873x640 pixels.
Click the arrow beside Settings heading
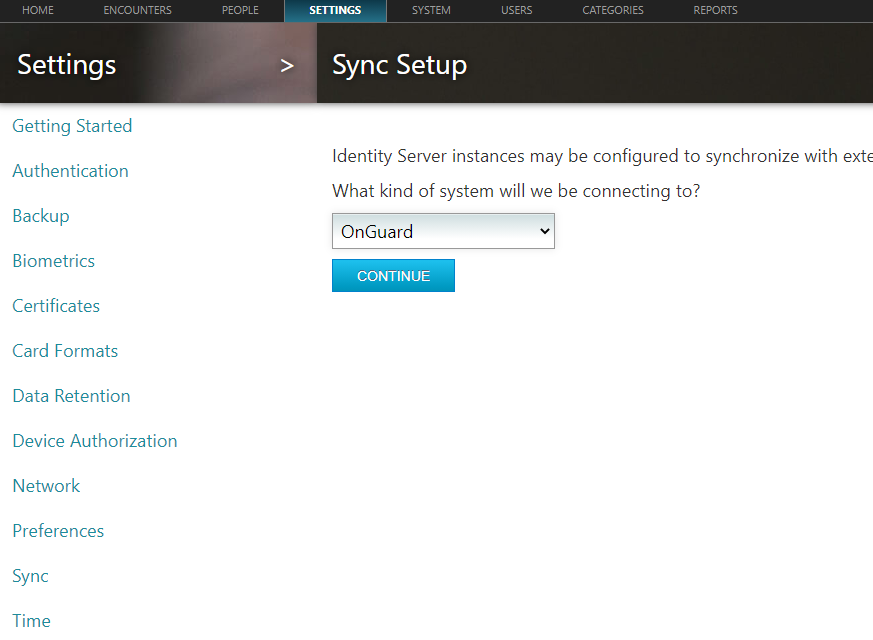pyautogui.click(x=287, y=66)
